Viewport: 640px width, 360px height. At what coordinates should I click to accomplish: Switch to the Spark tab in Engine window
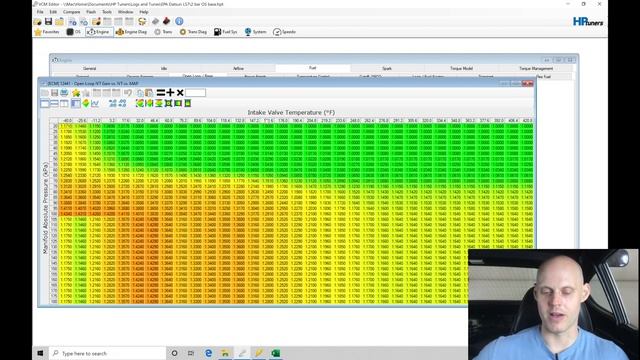pos(387,69)
